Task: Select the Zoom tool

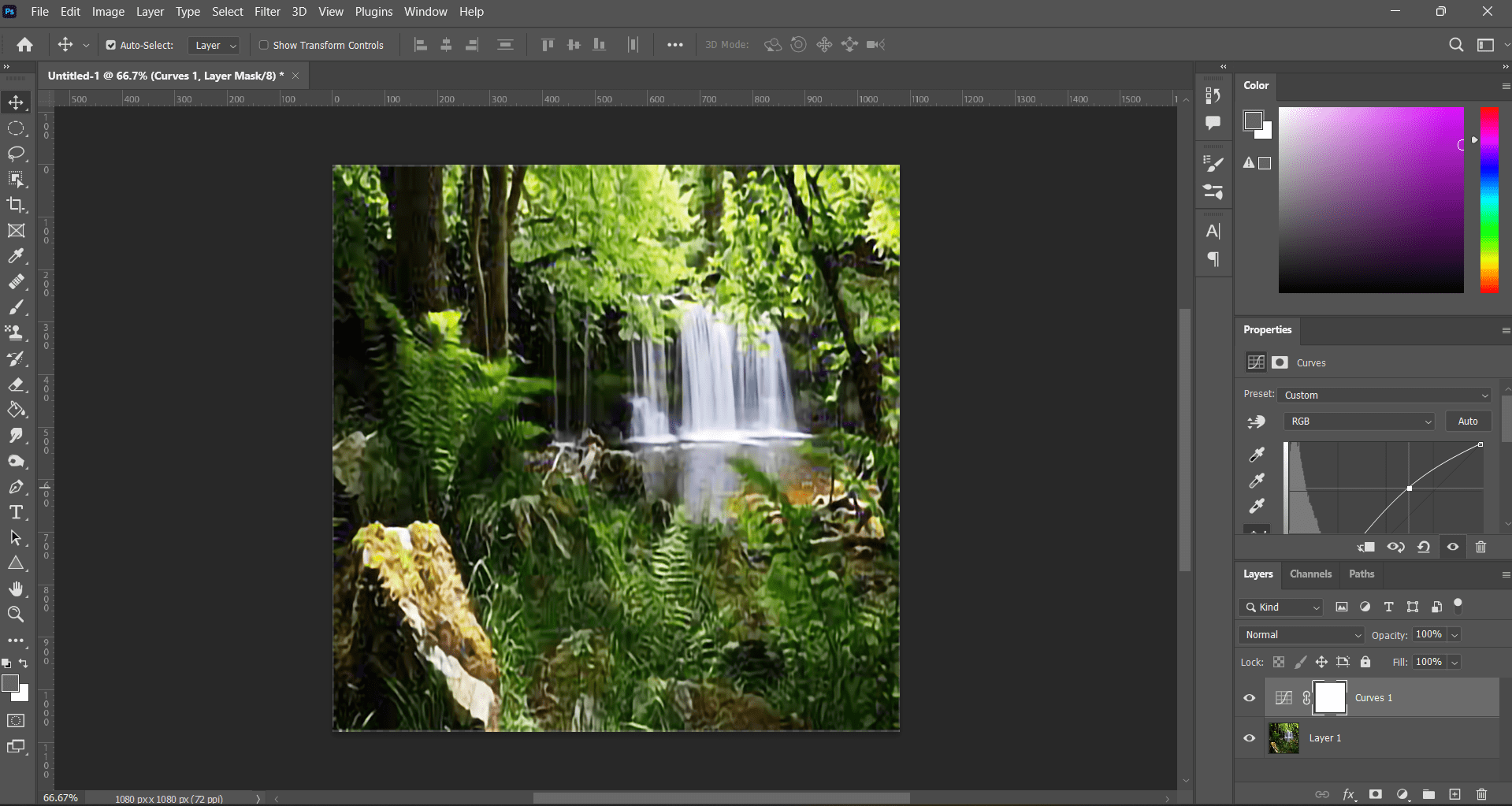Action: point(17,615)
